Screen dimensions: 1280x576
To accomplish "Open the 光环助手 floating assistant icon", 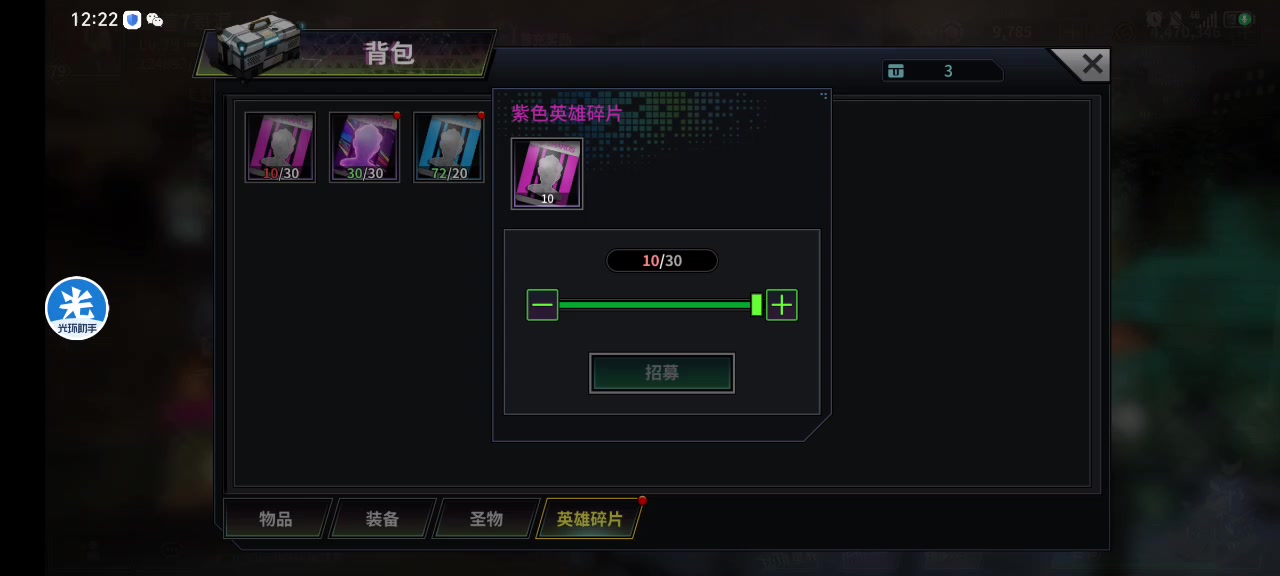I will (x=77, y=308).
